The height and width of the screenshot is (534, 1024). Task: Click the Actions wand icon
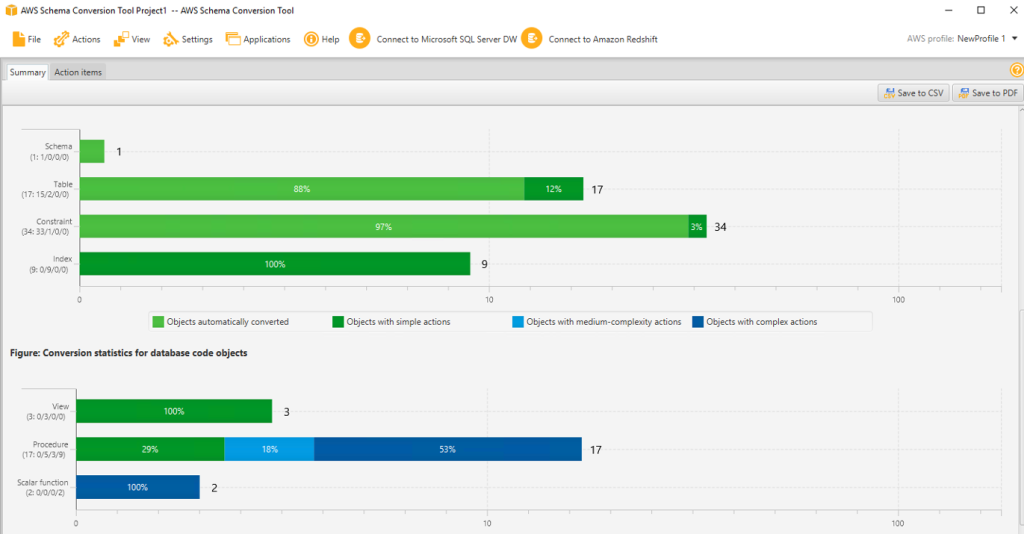coord(61,39)
